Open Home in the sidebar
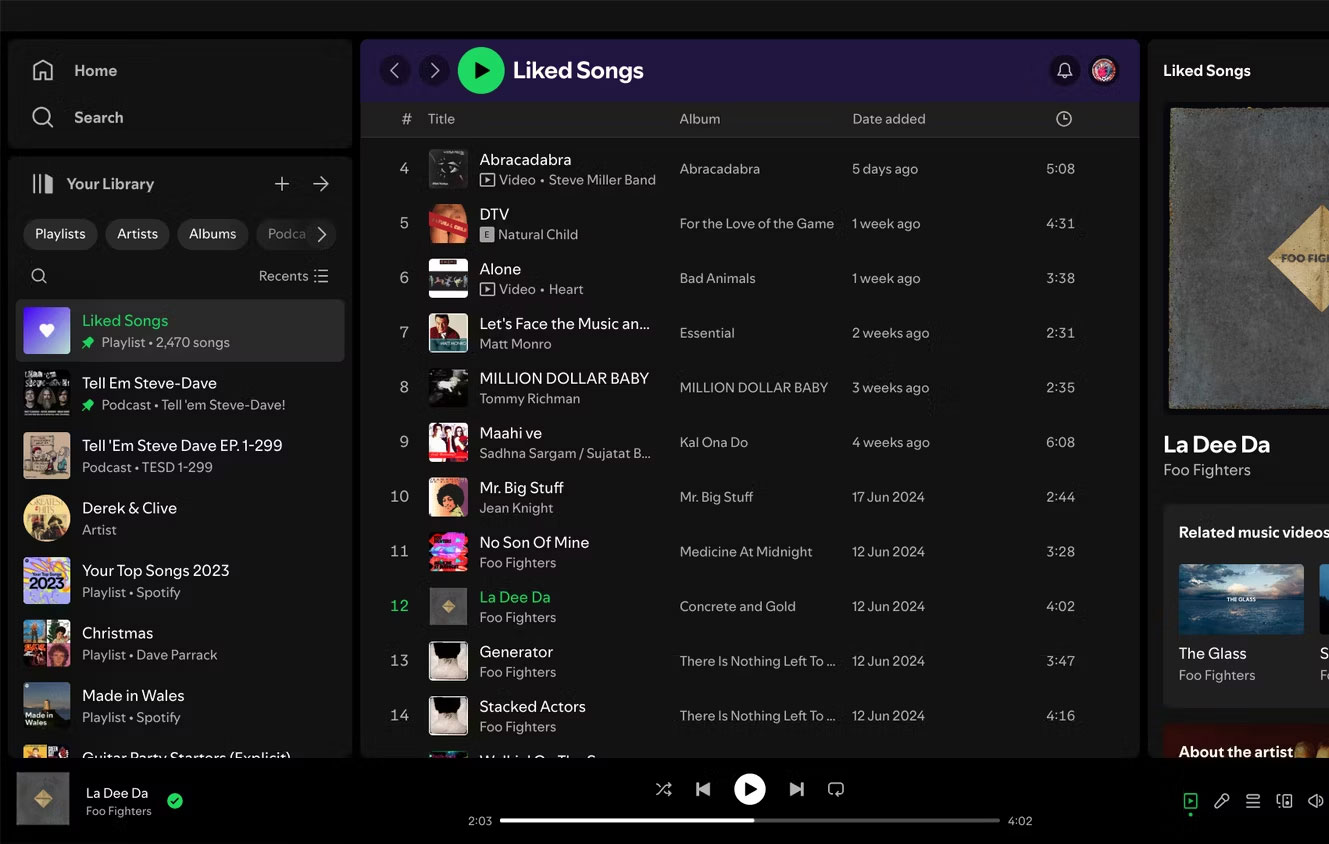 (x=95, y=71)
